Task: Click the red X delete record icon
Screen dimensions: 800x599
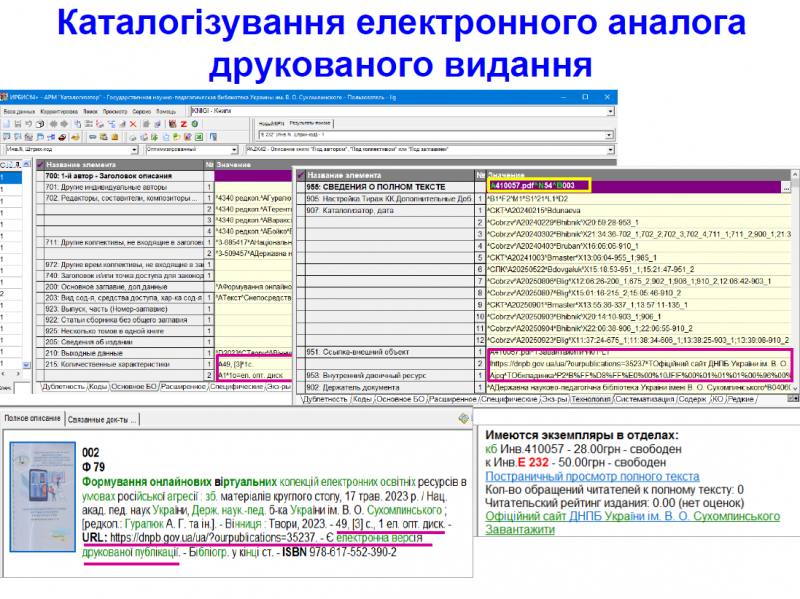Action: coord(133,124)
